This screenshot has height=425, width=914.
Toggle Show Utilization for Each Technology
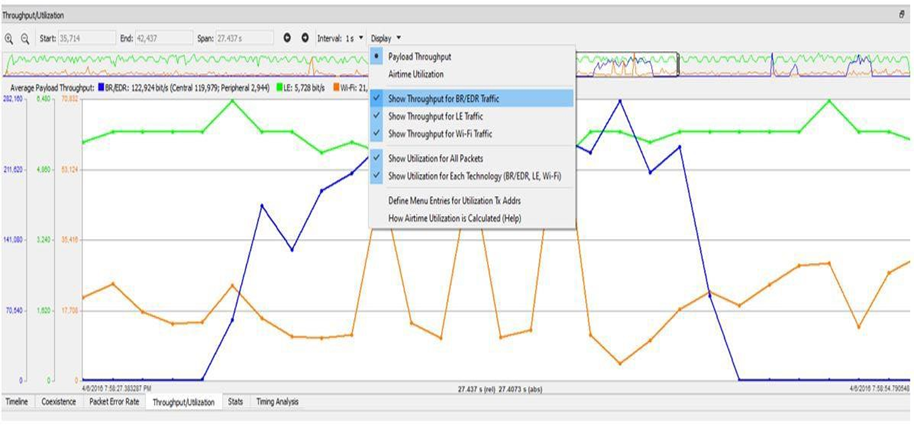[472, 175]
